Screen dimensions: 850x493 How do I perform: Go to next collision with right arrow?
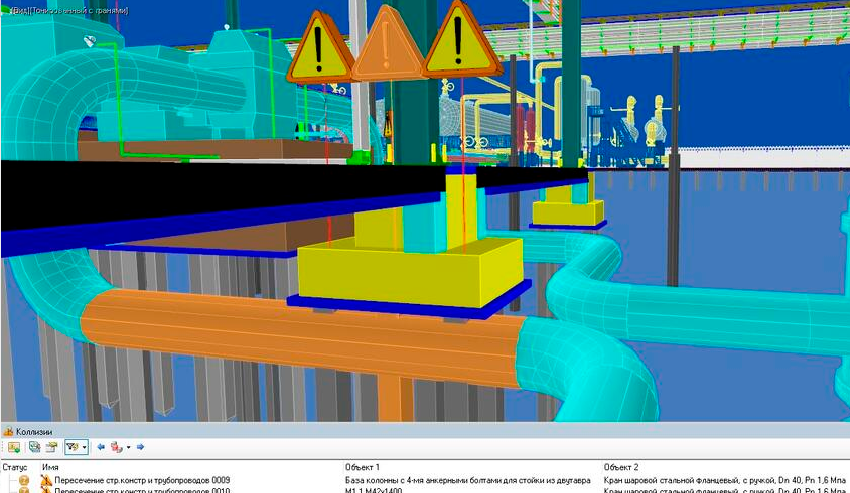coord(141,447)
